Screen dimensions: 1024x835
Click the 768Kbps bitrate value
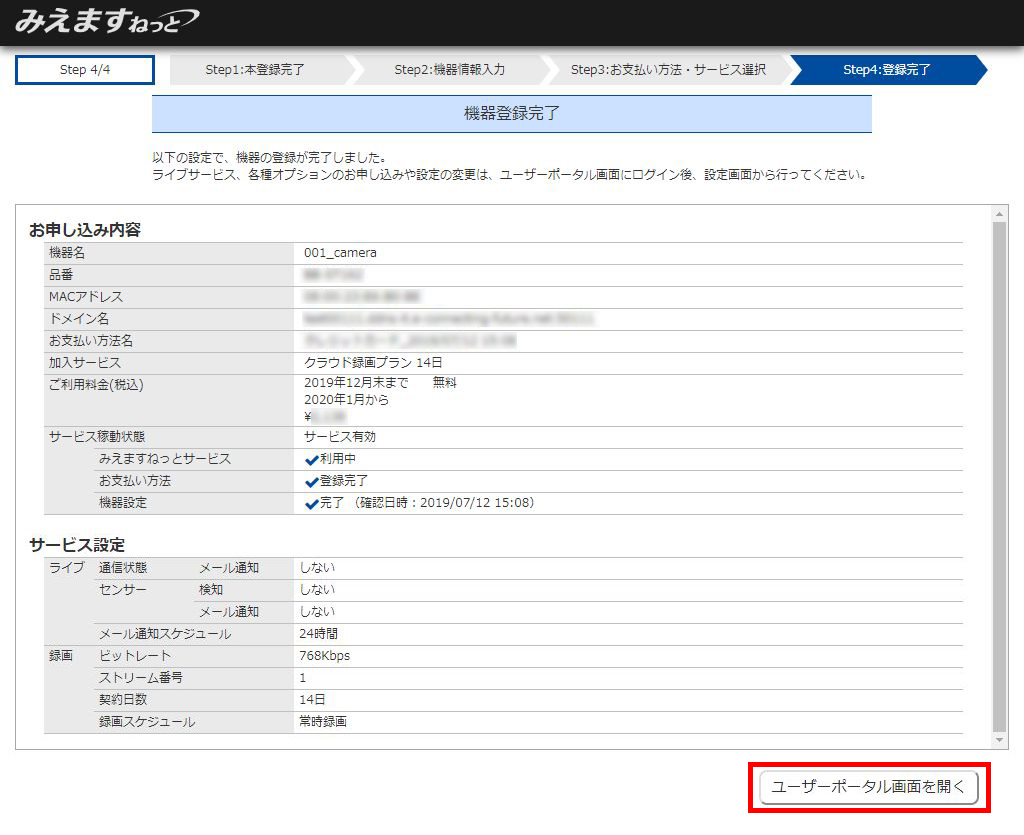(324, 656)
